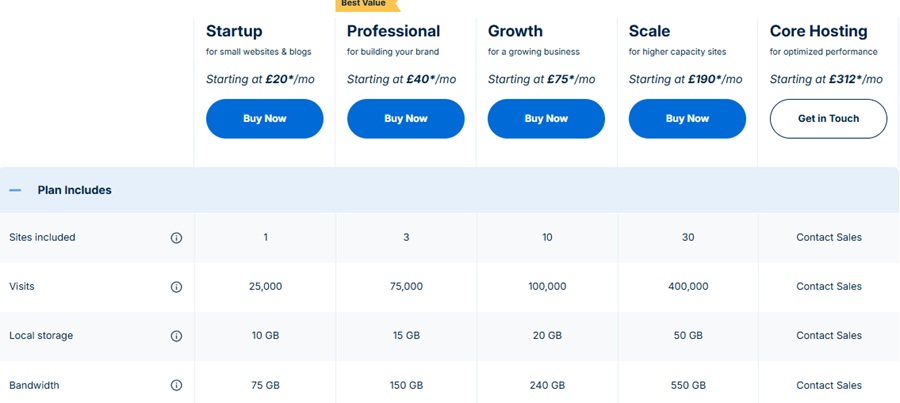900x403 pixels.
Task: Click Contact Sales in the Visits row
Action: tap(829, 287)
